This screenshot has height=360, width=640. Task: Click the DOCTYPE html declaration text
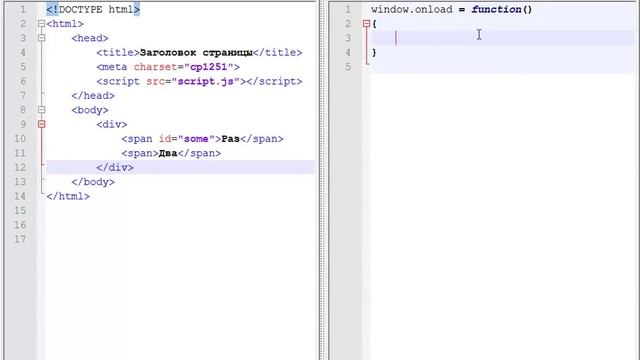(93, 9)
